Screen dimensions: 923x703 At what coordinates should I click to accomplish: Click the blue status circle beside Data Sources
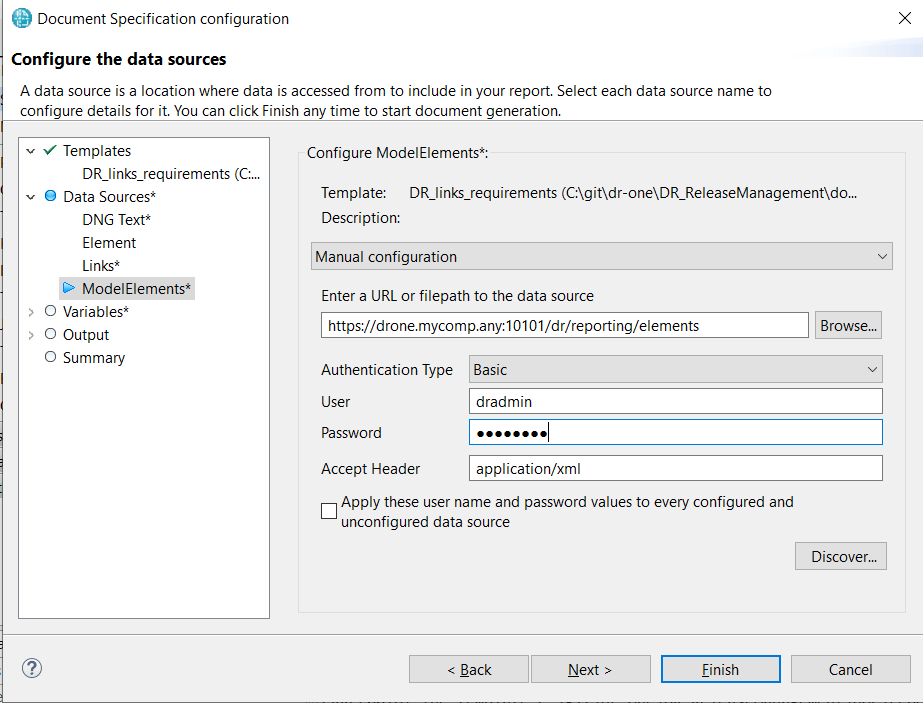[x=50, y=196]
